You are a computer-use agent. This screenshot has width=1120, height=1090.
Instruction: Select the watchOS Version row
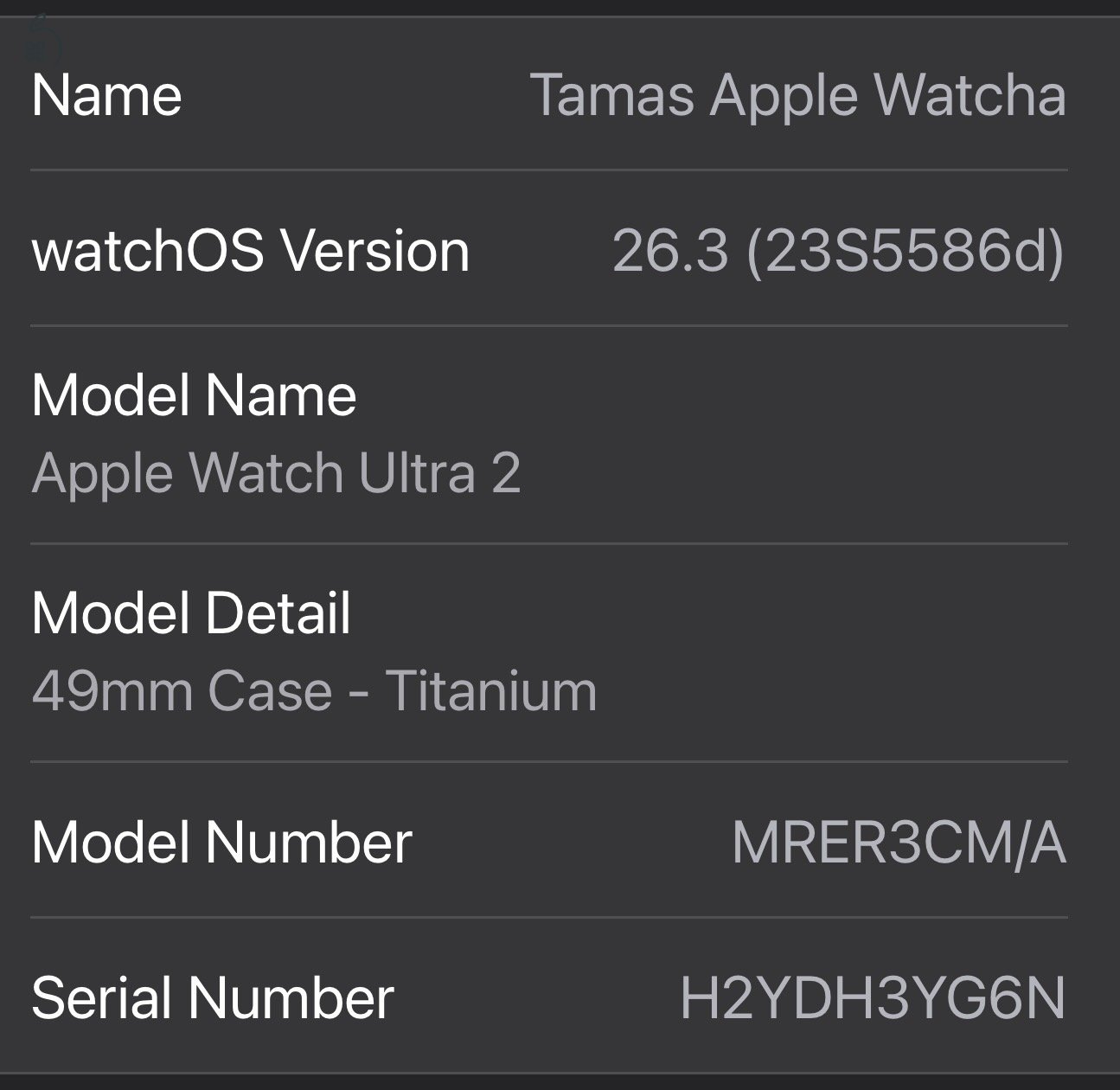(554, 251)
